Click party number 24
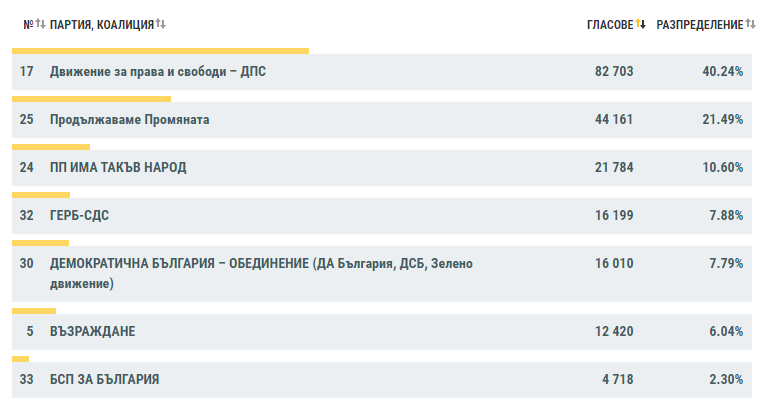This screenshot has width=770, height=402. coord(27,168)
